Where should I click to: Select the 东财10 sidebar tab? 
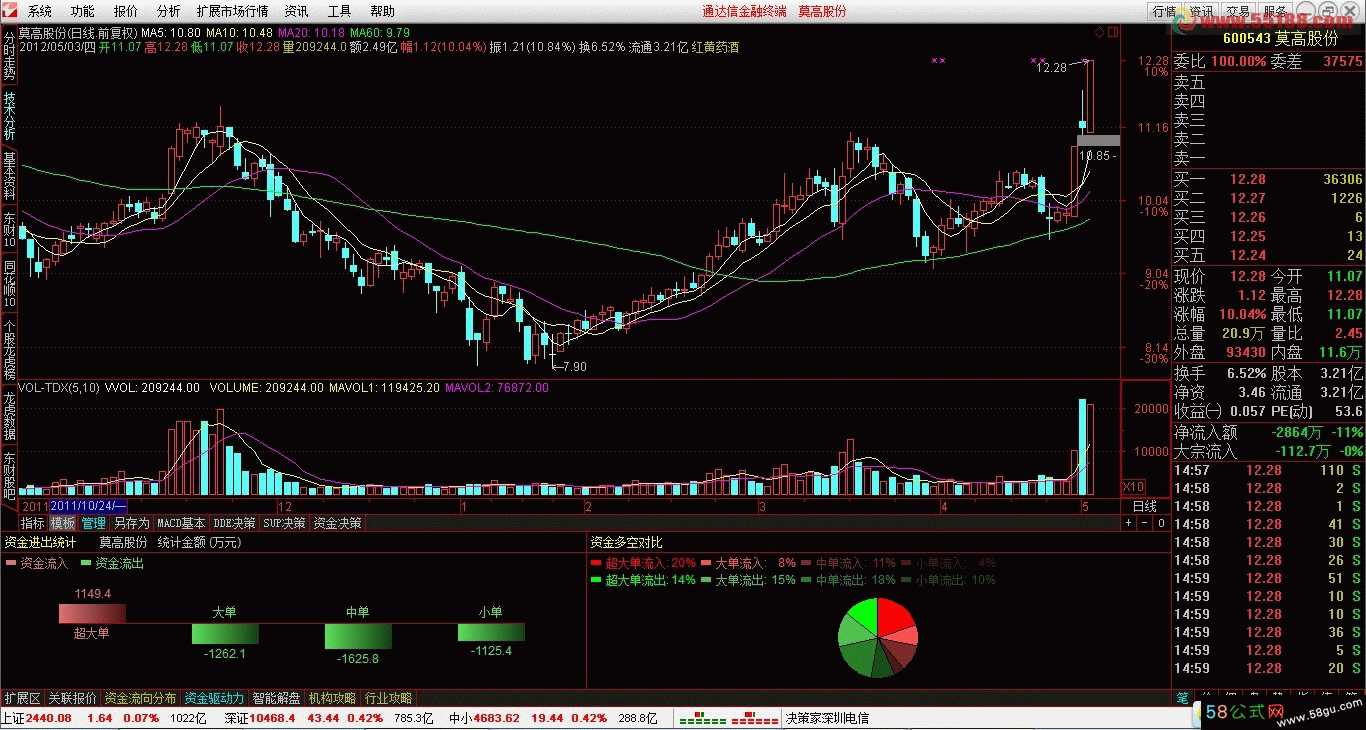pyautogui.click(x=9, y=230)
